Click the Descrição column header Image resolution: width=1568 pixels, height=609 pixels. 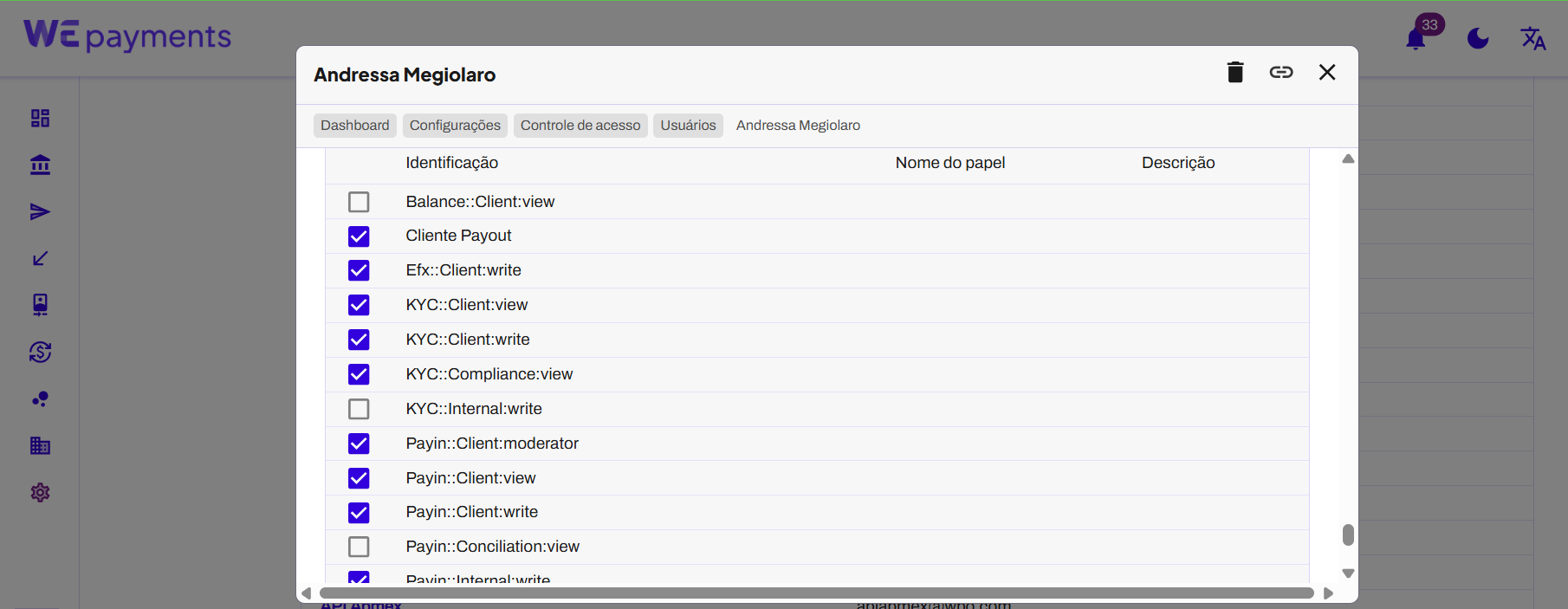pos(1178,163)
